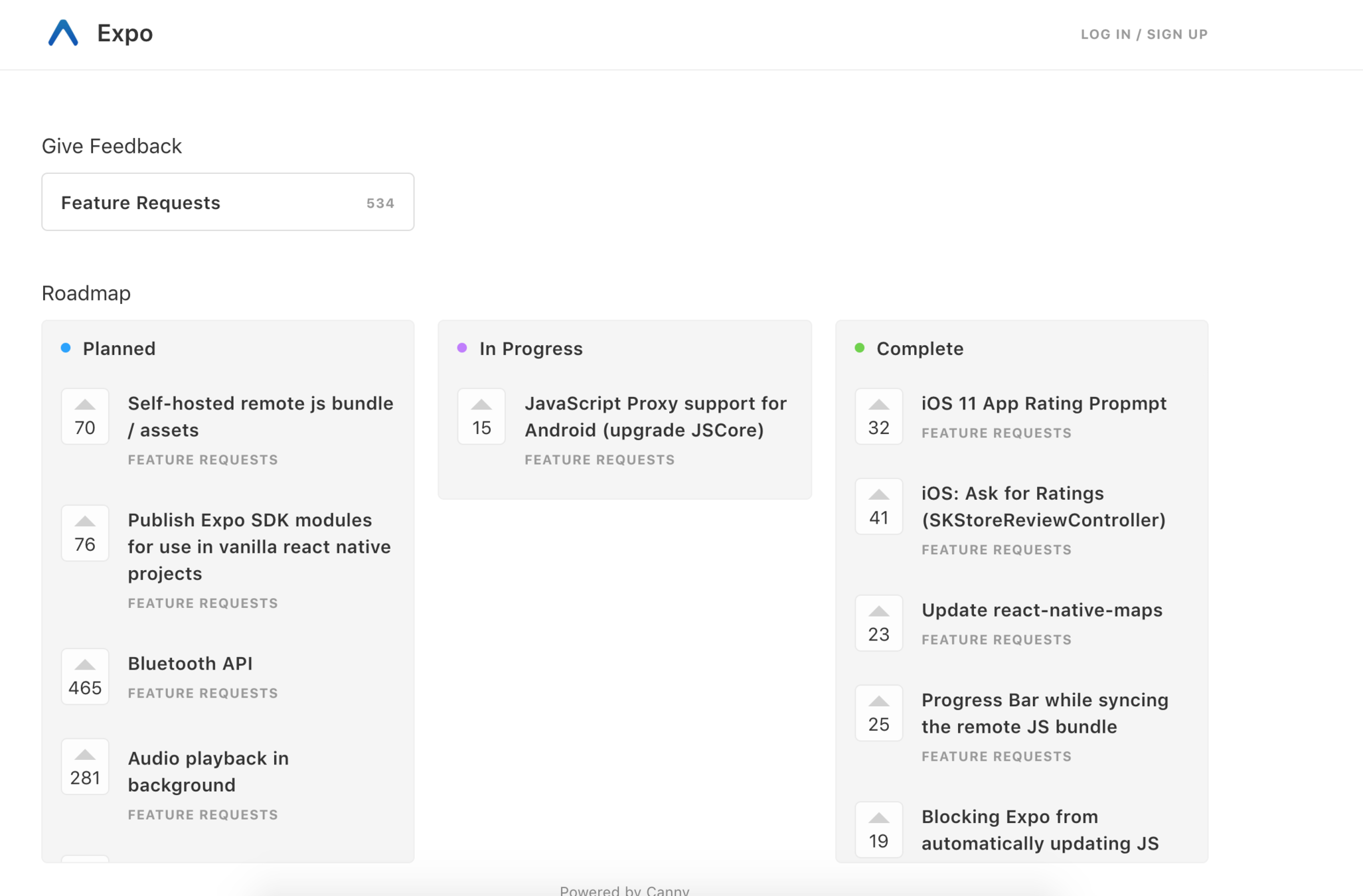This screenshot has height=896, width=1363.
Task: Open the Bluetooth API post title
Action: pos(190,663)
